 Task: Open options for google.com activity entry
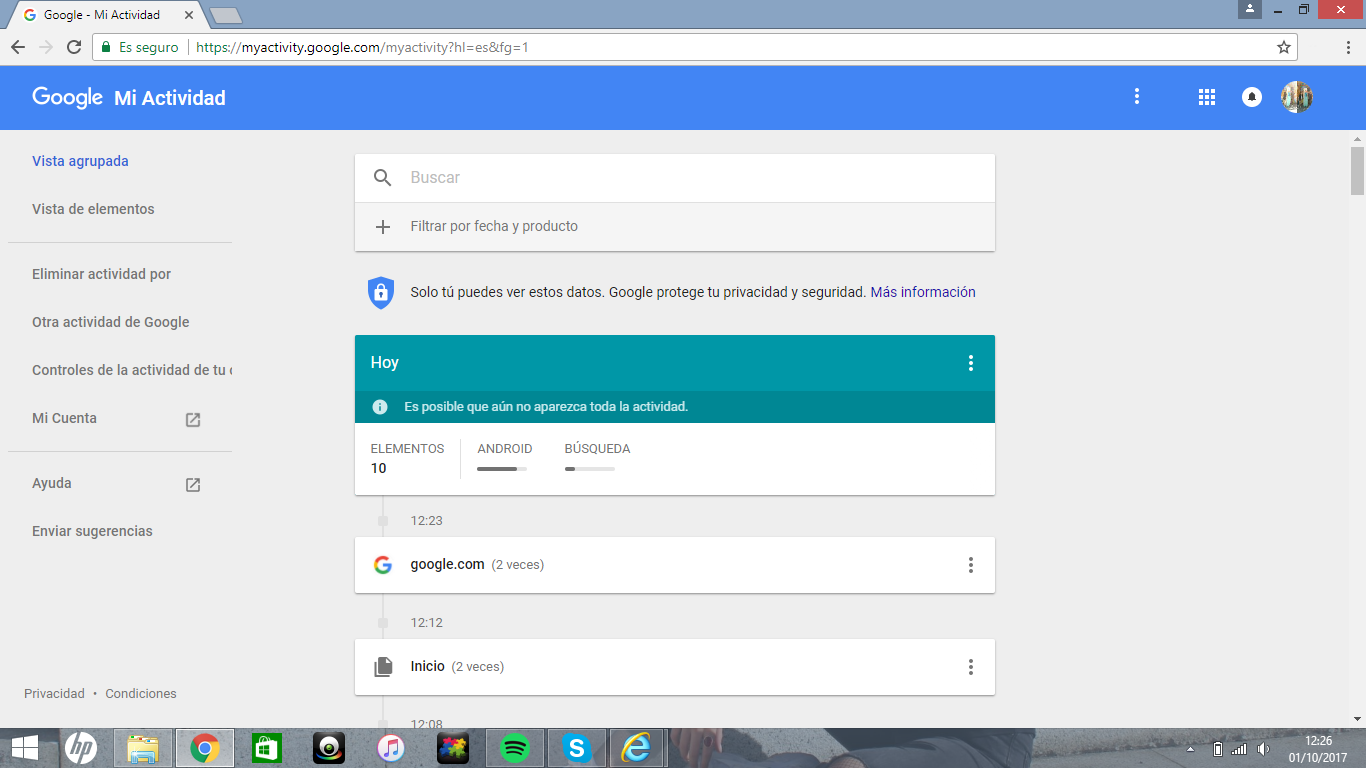(x=970, y=565)
